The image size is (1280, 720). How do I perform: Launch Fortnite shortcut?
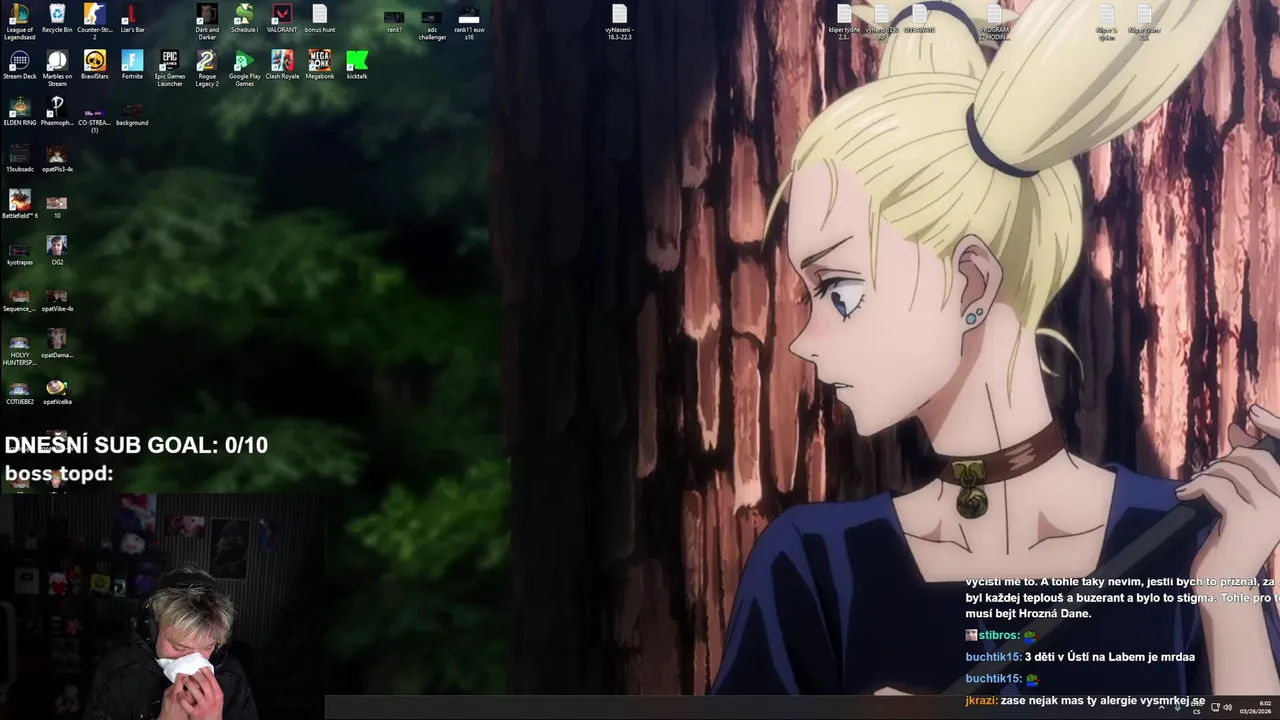(x=132, y=65)
